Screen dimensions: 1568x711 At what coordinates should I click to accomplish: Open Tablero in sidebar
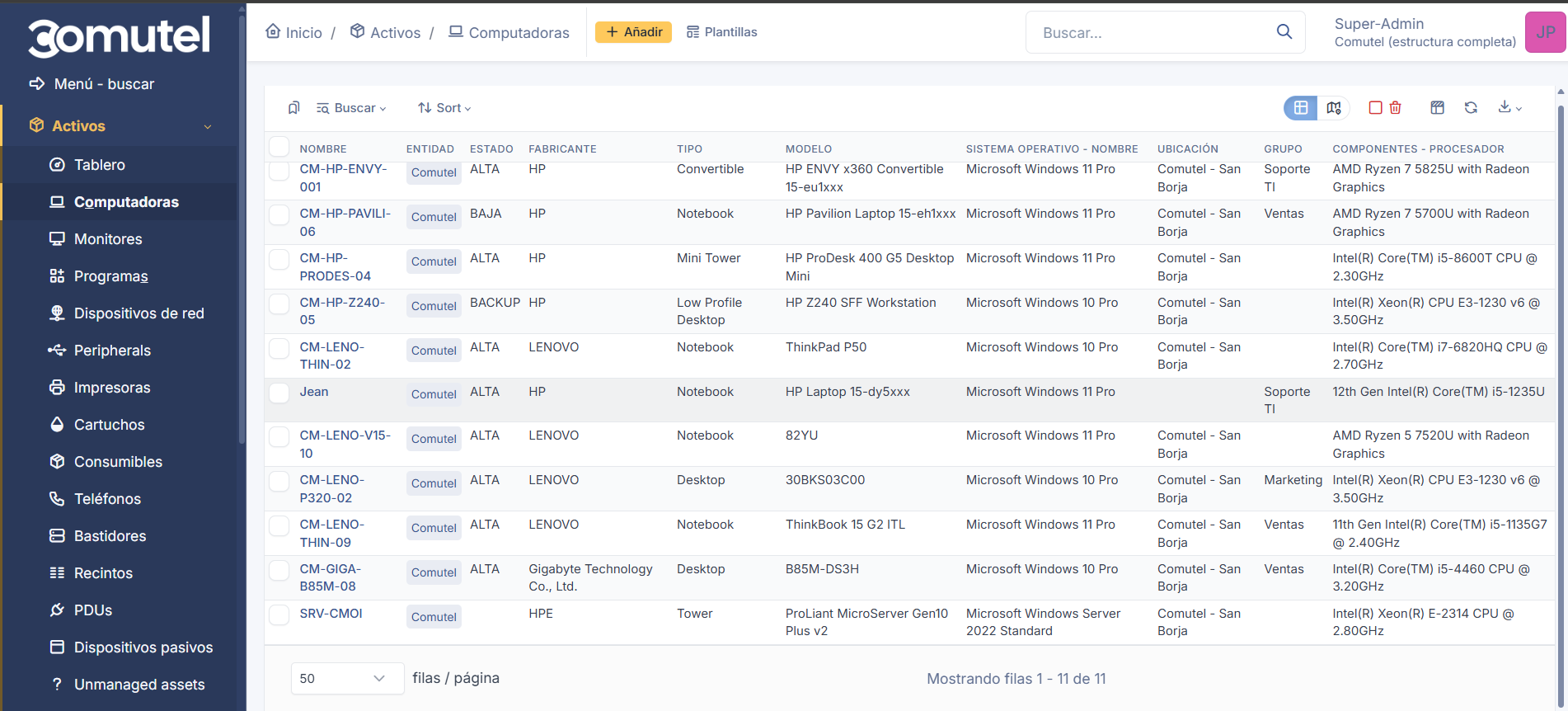point(87,165)
